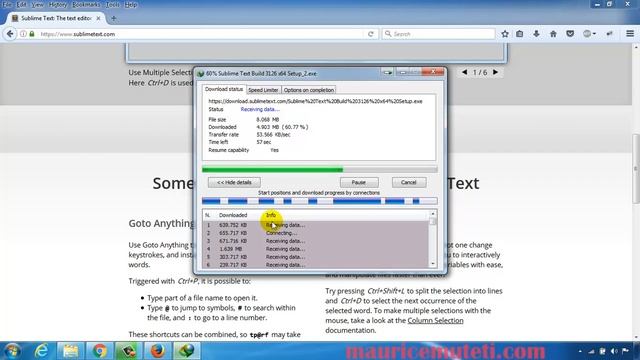Viewport: 640px width, 360px height.
Task: Open the Help menu
Action: click(x=131, y=5)
